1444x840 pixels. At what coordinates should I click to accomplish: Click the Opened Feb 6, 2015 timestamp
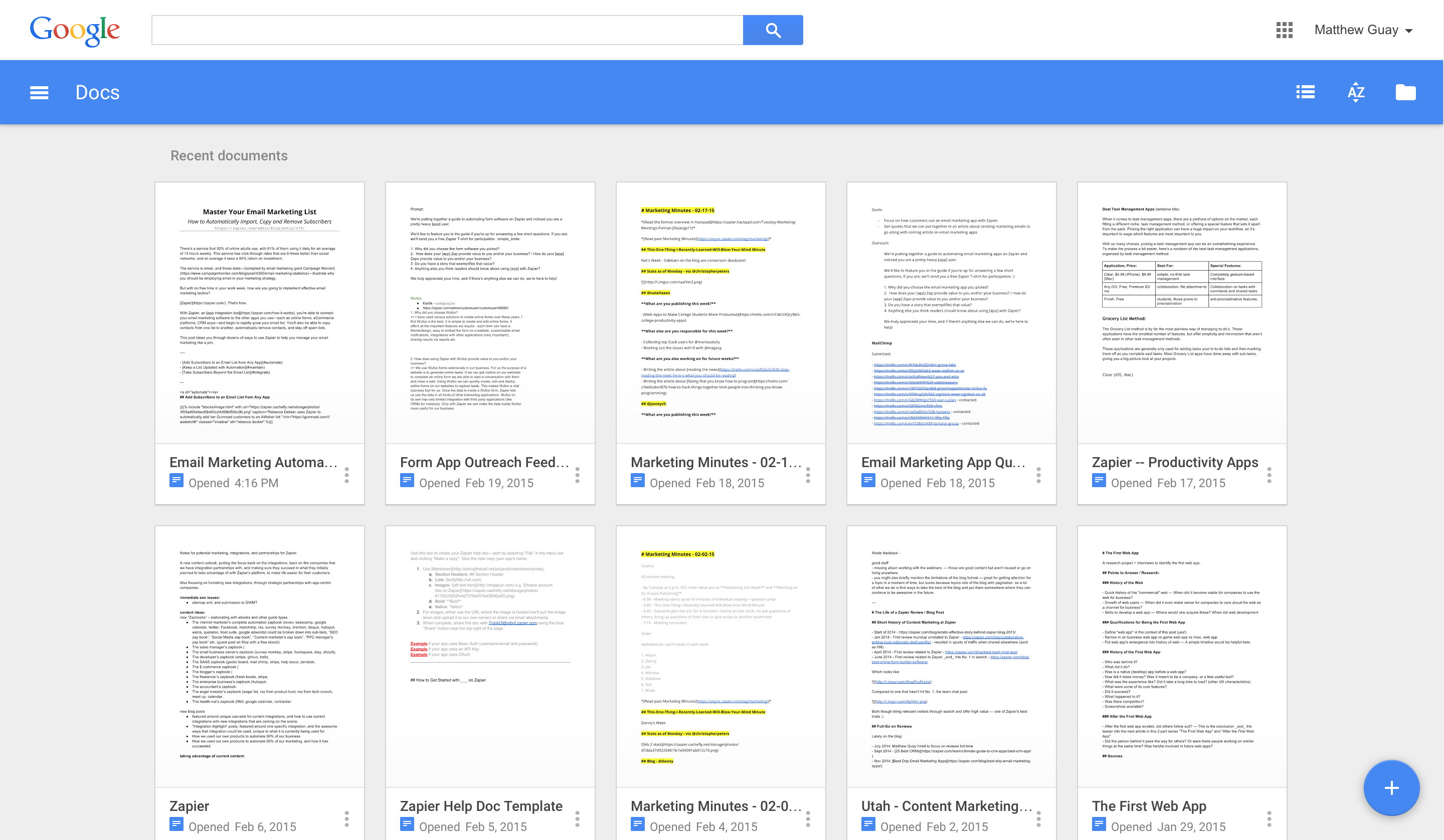point(242,827)
